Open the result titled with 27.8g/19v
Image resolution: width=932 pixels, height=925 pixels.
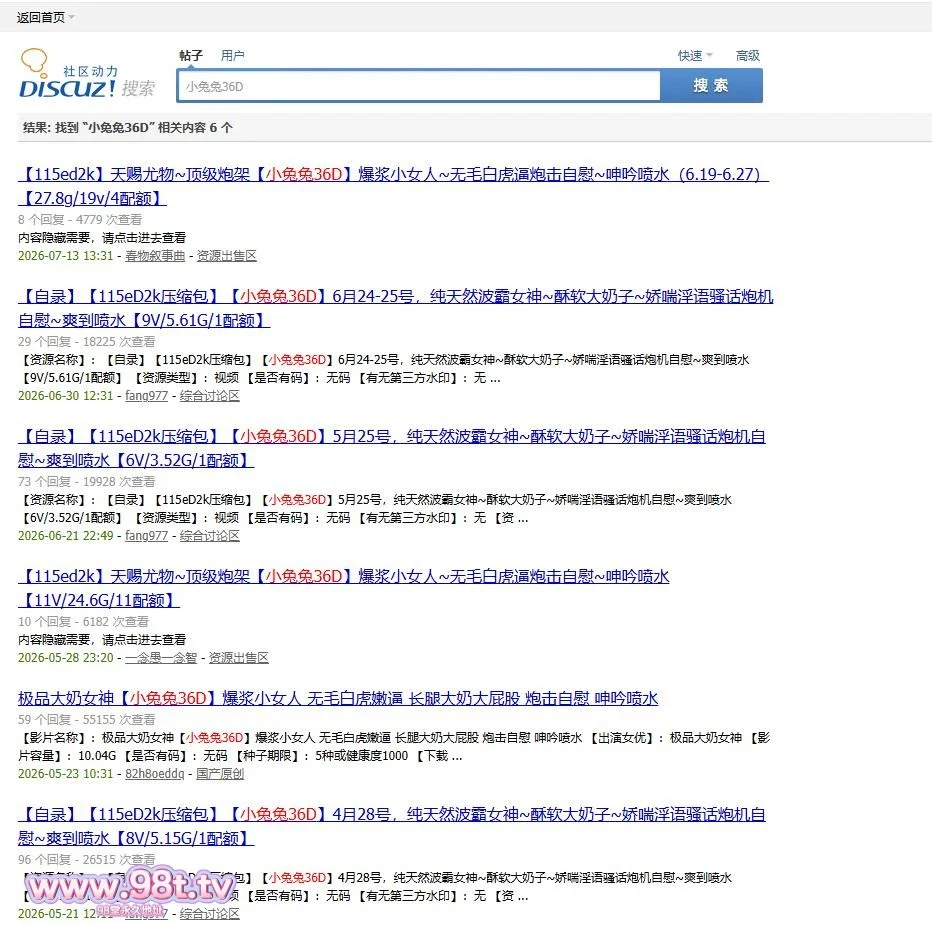point(393,186)
